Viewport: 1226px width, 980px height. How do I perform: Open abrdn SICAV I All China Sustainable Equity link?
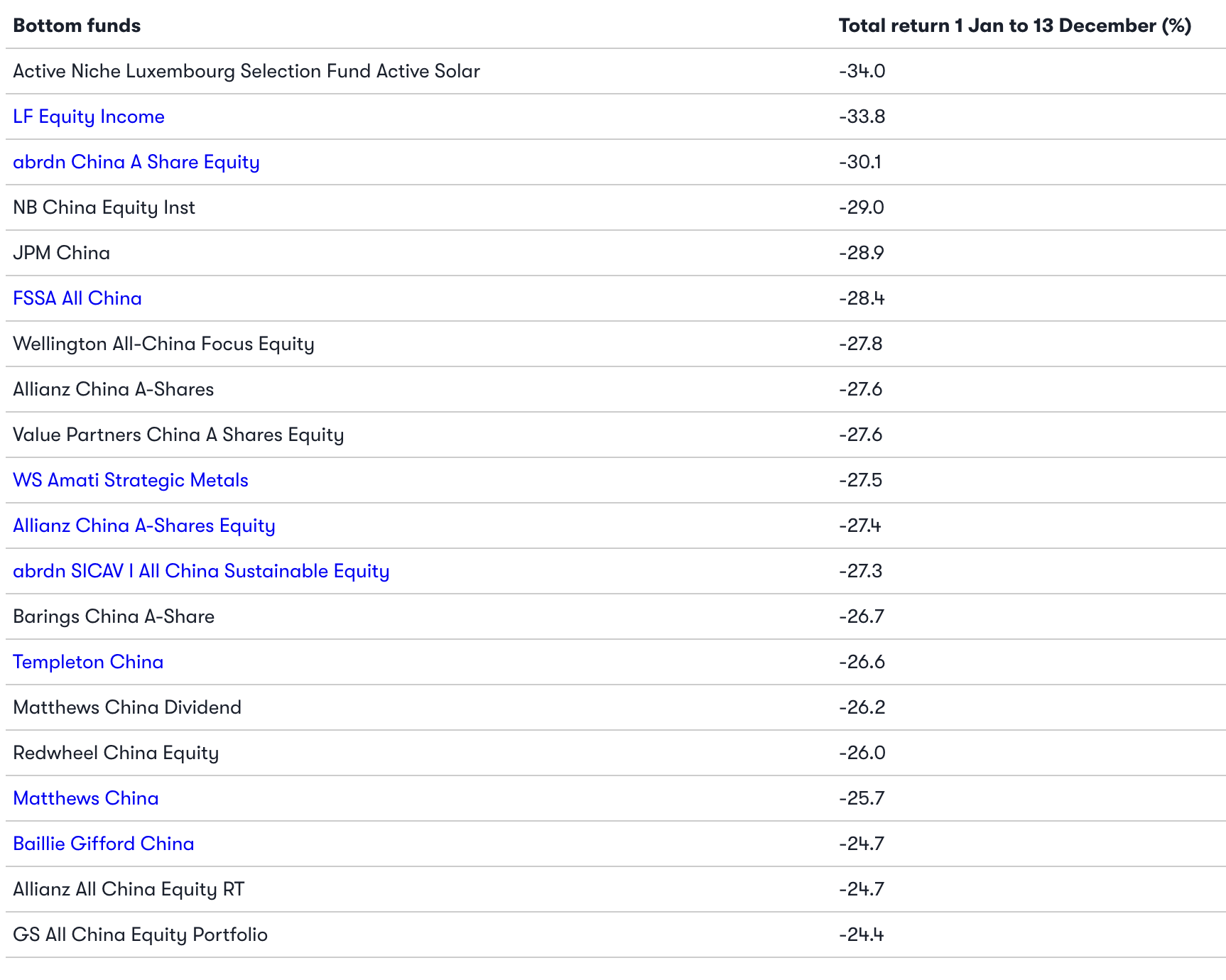(x=201, y=571)
